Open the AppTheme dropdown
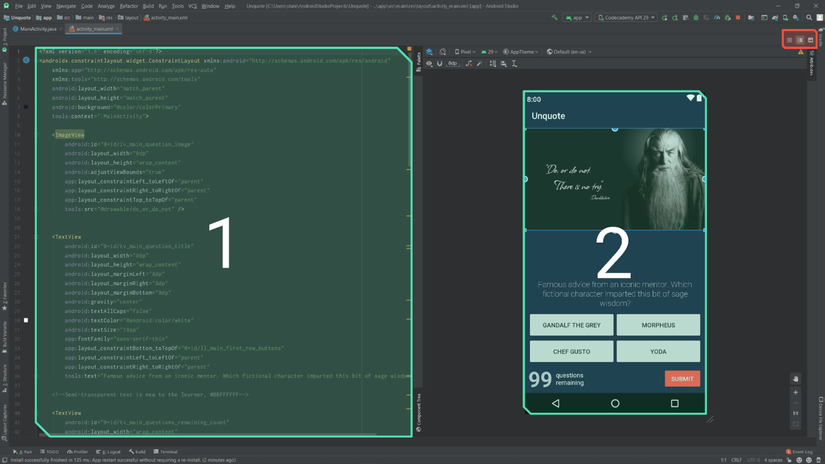 (521, 52)
